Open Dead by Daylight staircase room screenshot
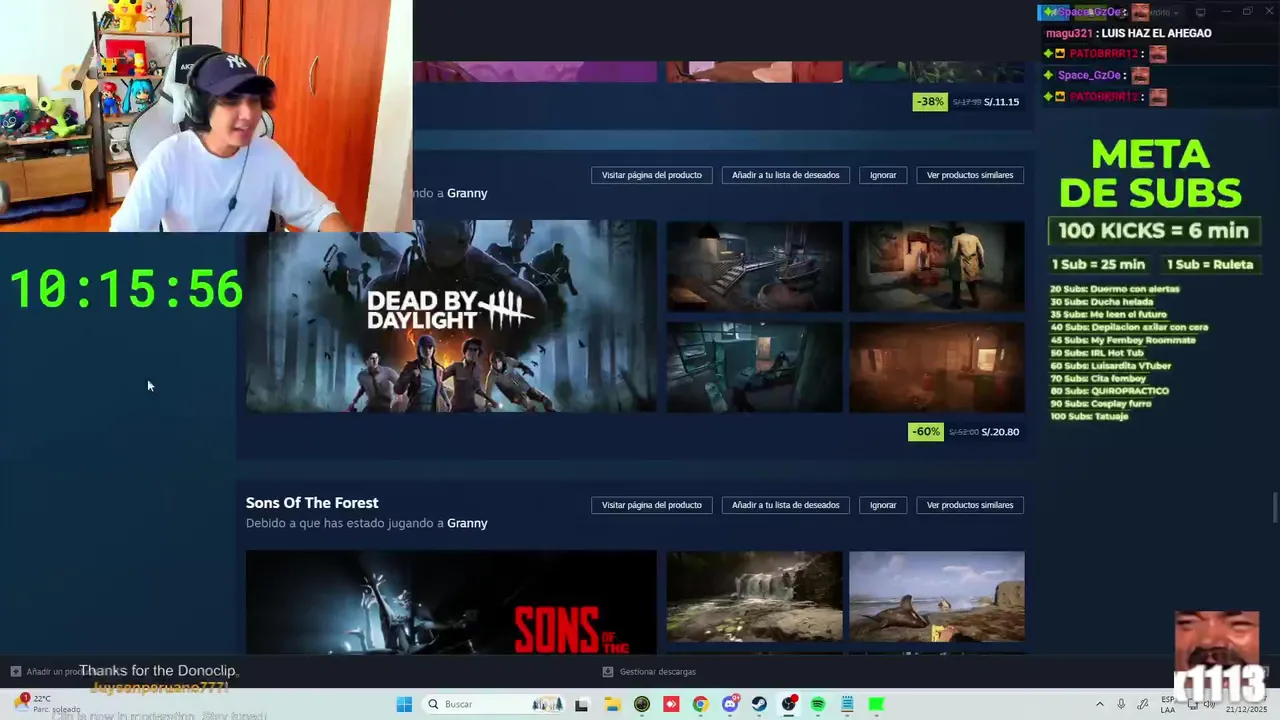The width and height of the screenshot is (1280, 720). [x=754, y=266]
